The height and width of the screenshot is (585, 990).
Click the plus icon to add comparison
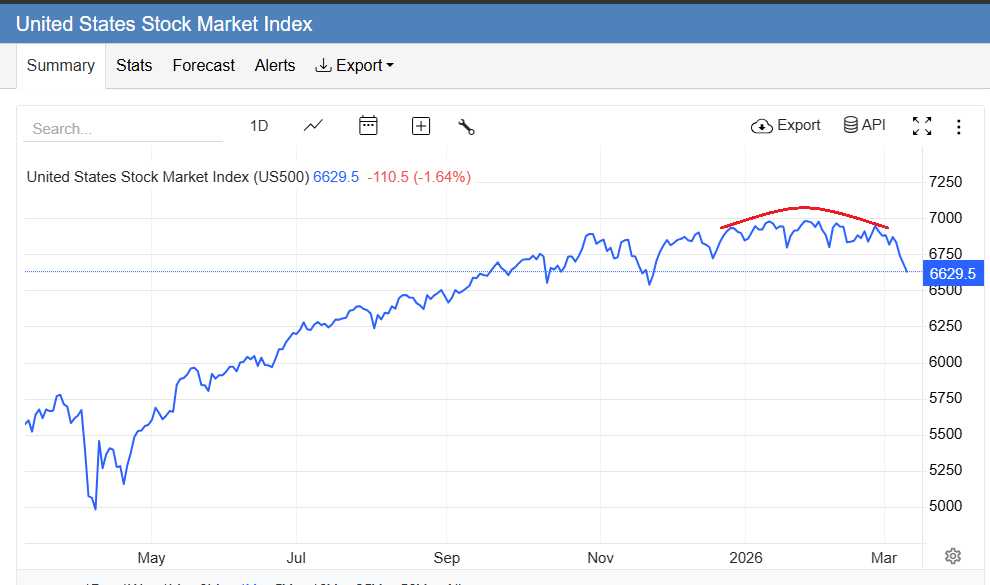(421, 126)
